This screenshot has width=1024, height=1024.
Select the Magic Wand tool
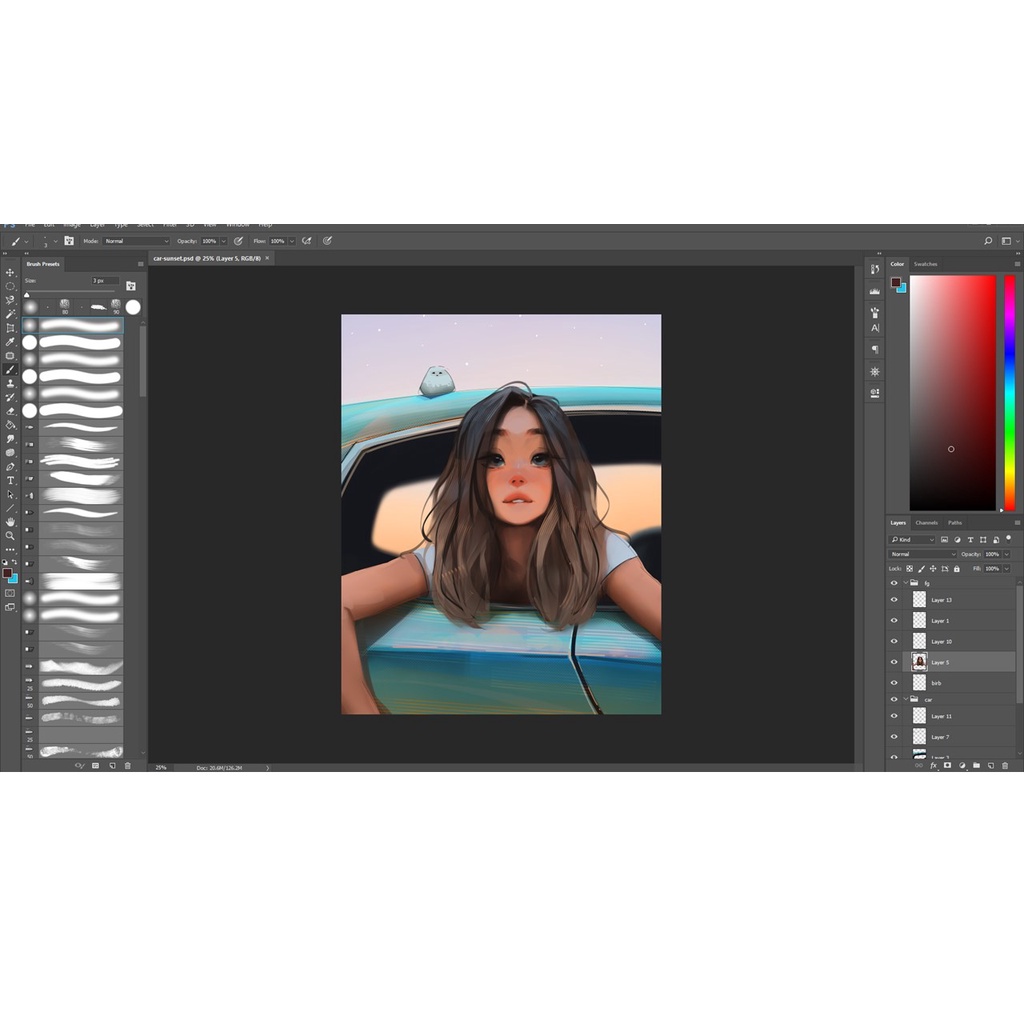click(x=11, y=314)
